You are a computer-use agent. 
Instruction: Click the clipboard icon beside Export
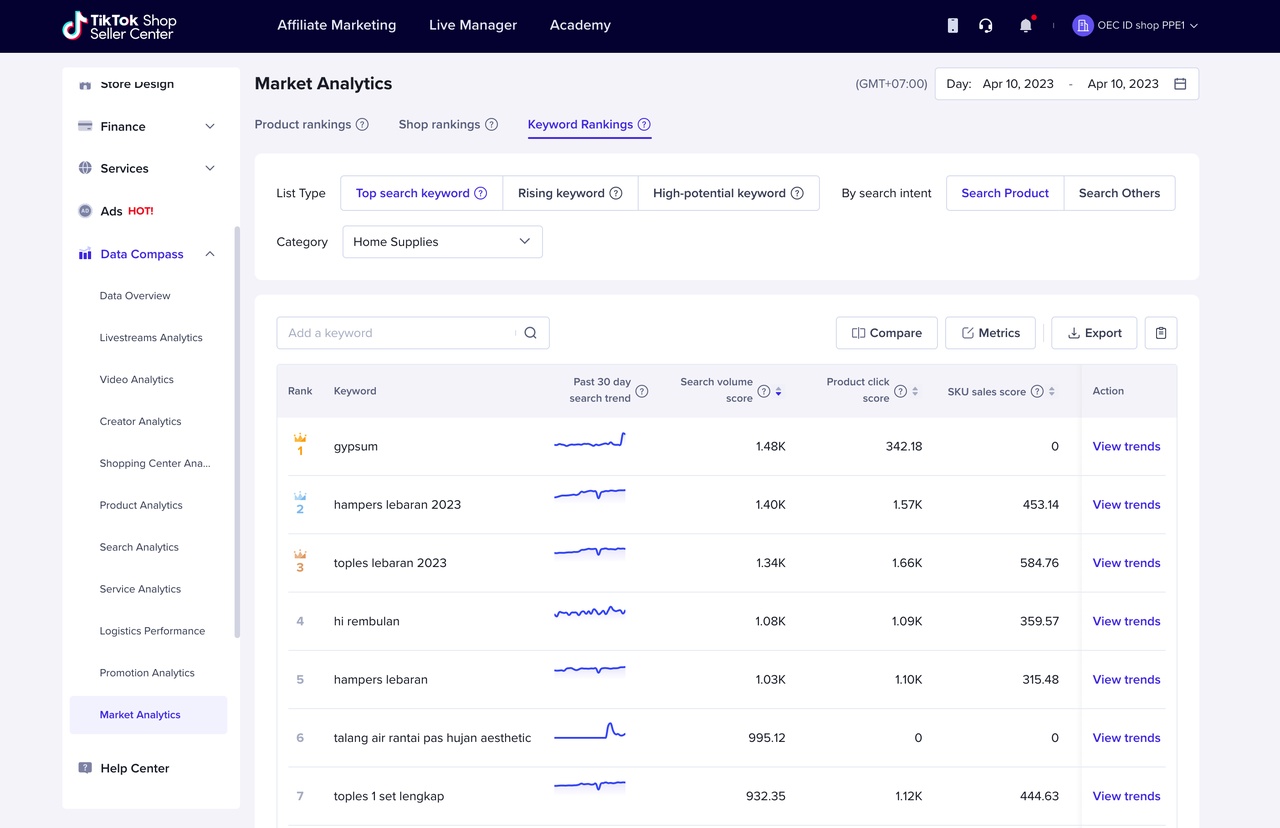click(1161, 333)
